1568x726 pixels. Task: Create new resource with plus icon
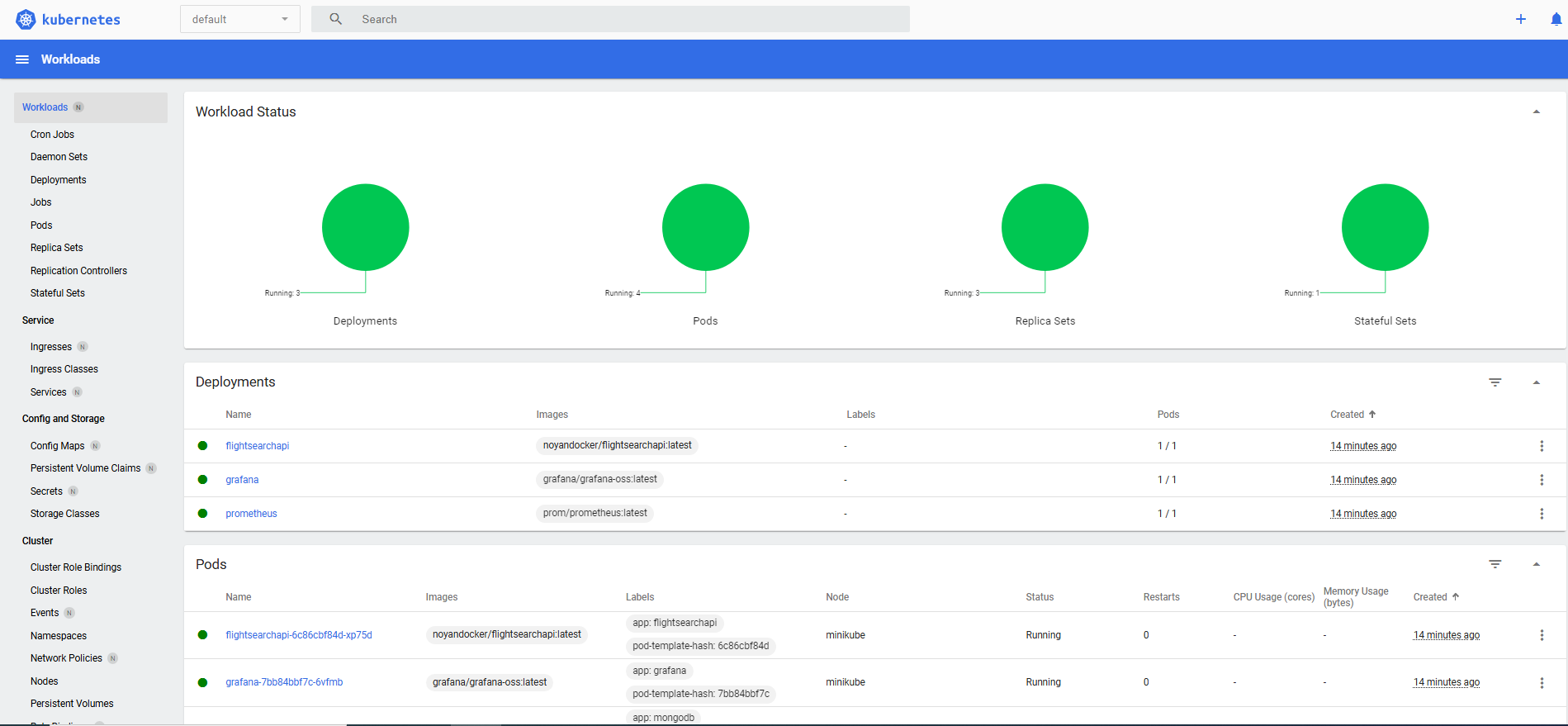pyautogui.click(x=1521, y=19)
